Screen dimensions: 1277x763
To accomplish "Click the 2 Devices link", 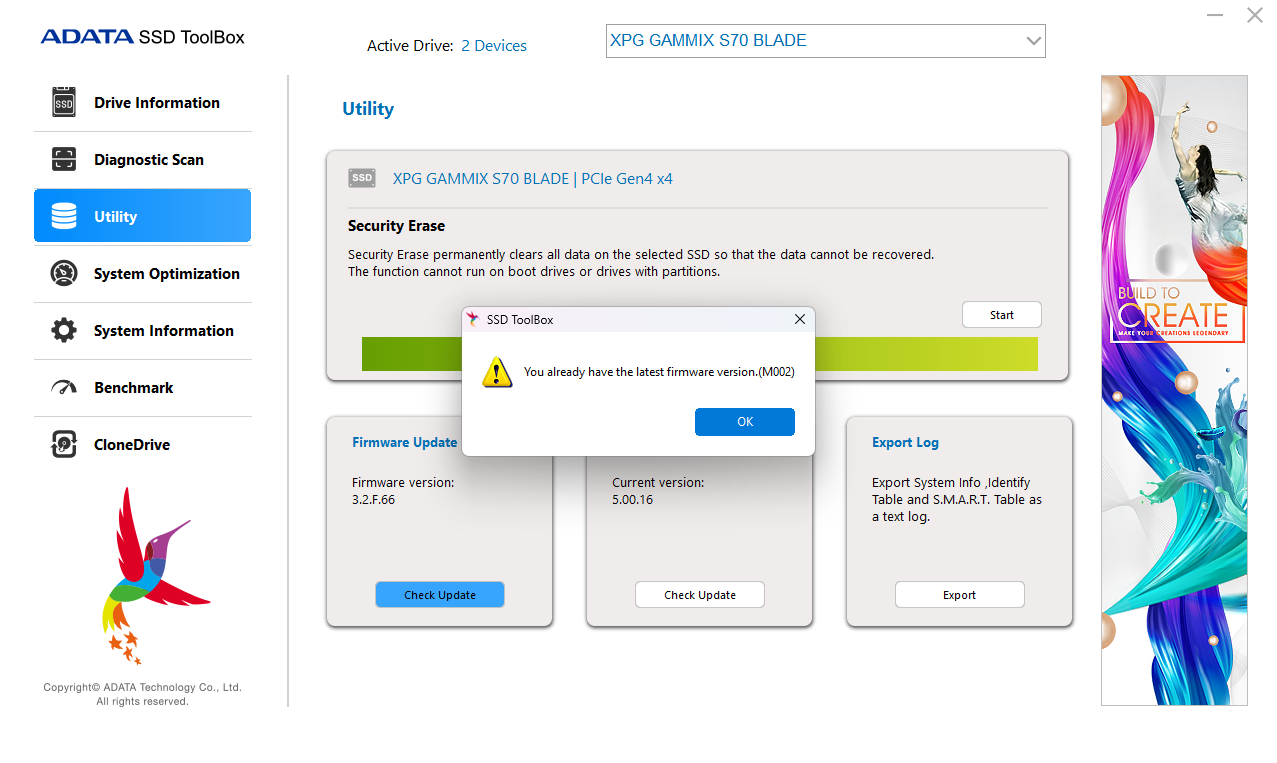I will click(494, 46).
